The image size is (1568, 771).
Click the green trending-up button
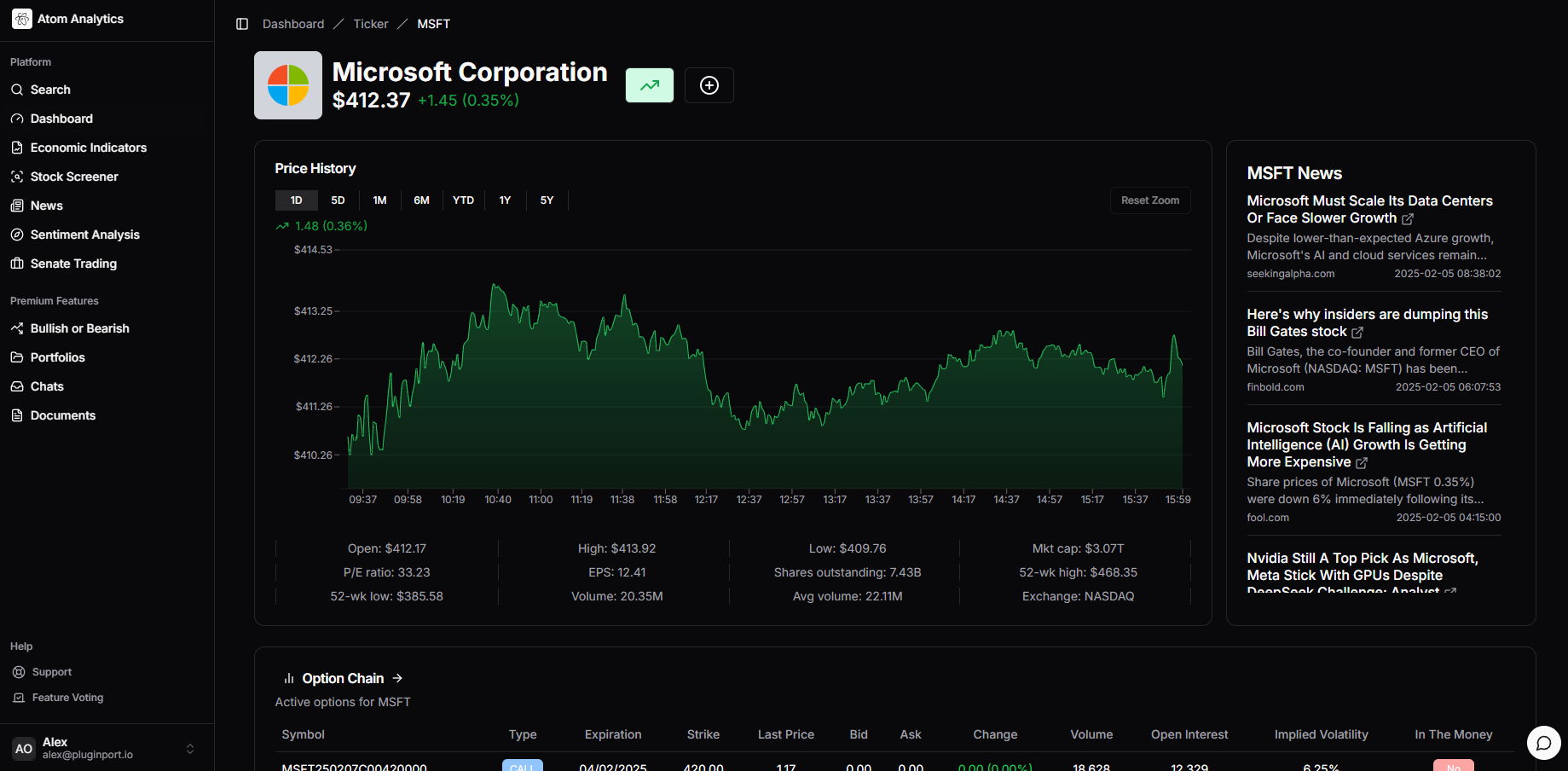pos(650,85)
